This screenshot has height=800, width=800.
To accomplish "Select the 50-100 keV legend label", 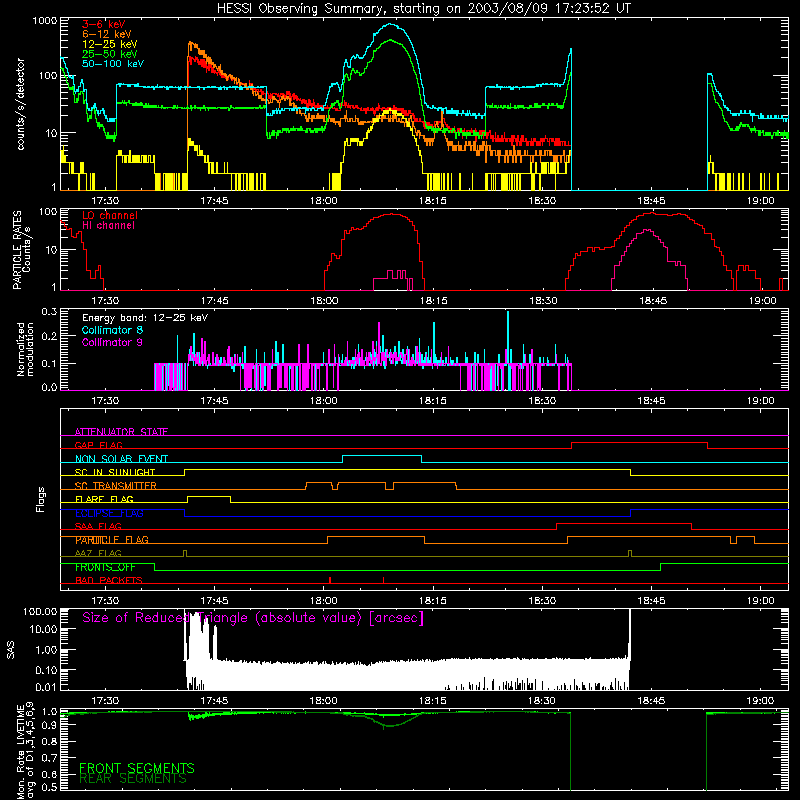I will tap(112, 64).
